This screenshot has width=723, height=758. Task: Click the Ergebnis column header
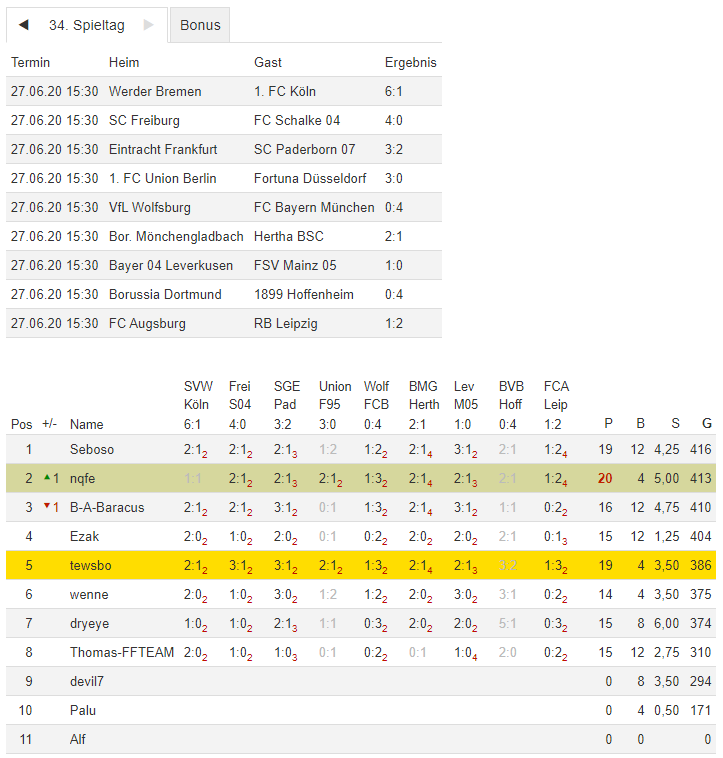click(x=410, y=62)
